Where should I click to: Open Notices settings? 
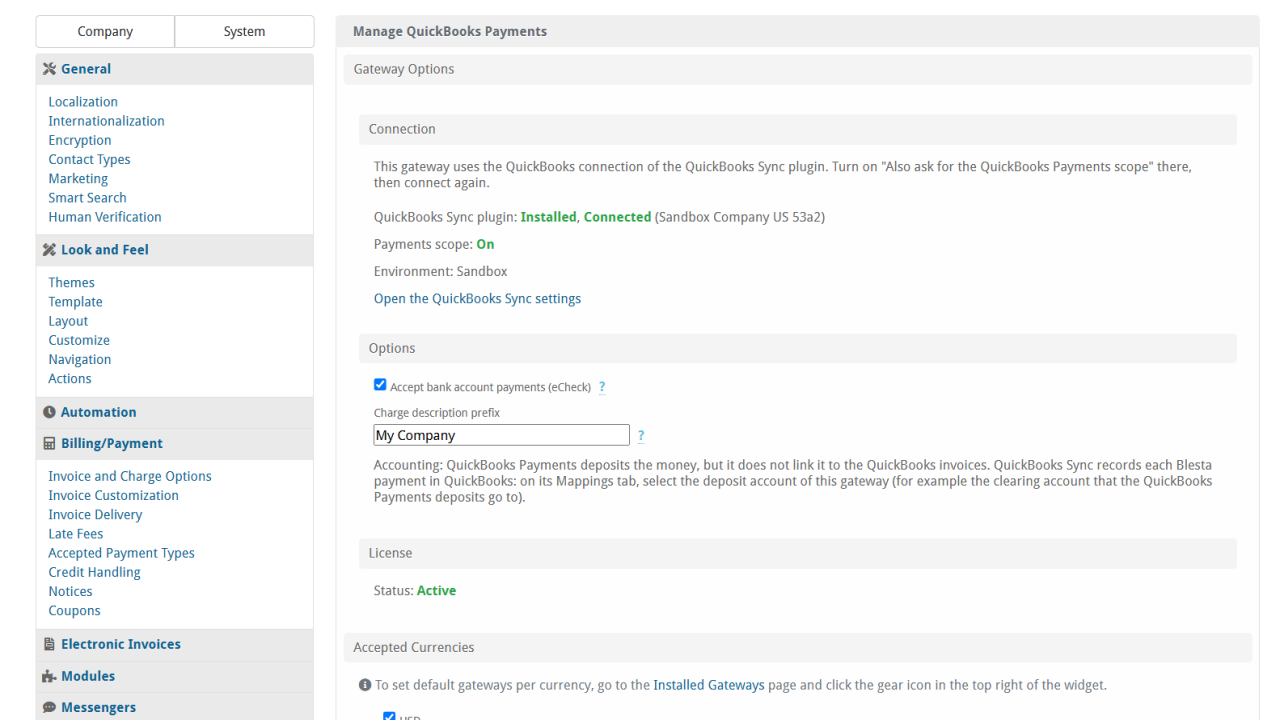(x=70, y=592)
